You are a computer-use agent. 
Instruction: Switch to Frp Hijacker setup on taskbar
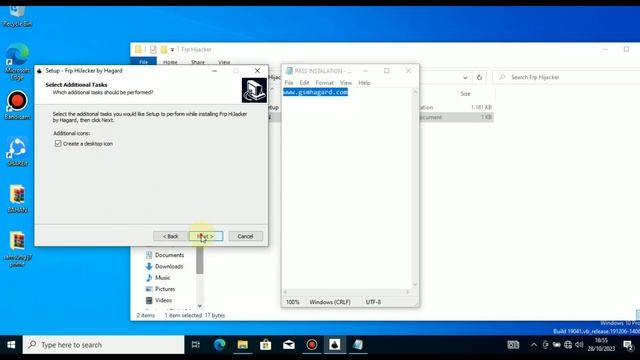point(335,345)
